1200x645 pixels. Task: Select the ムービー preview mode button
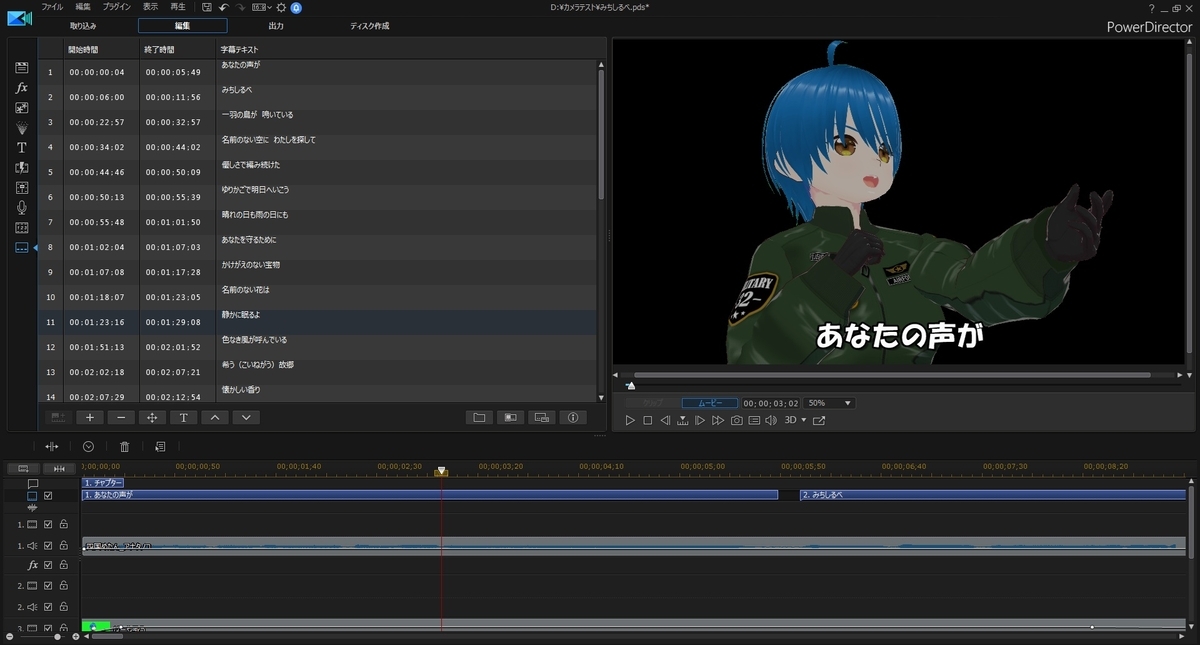(710, 403)
